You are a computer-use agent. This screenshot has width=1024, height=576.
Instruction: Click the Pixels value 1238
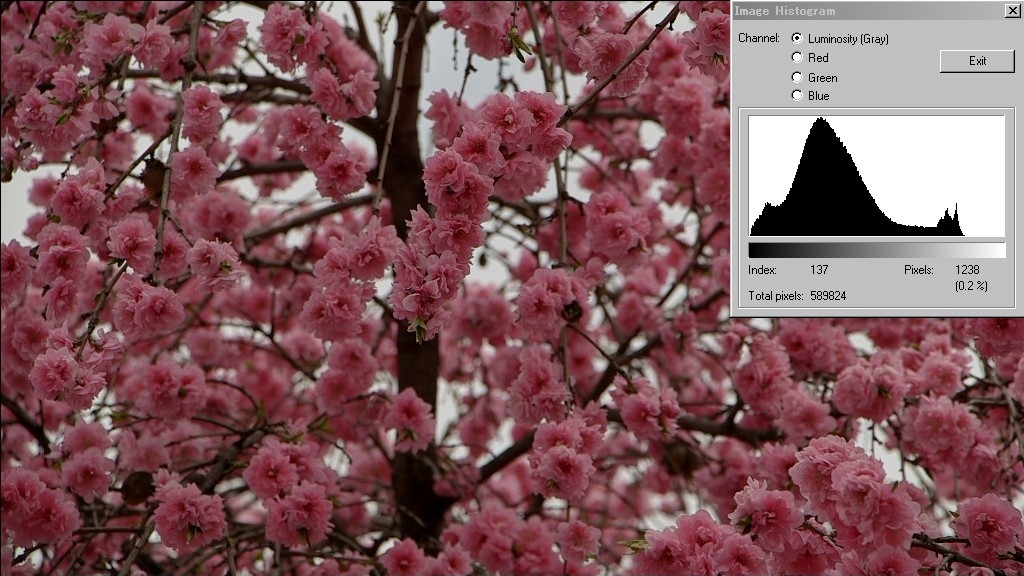point(967,270)
